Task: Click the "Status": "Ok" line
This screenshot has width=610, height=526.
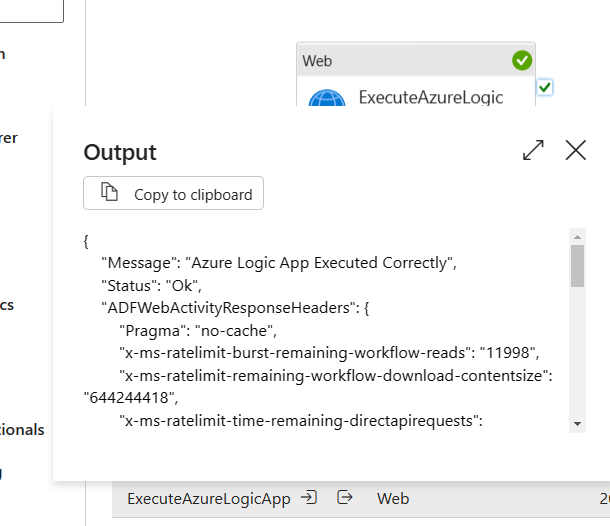Action: 151,286
